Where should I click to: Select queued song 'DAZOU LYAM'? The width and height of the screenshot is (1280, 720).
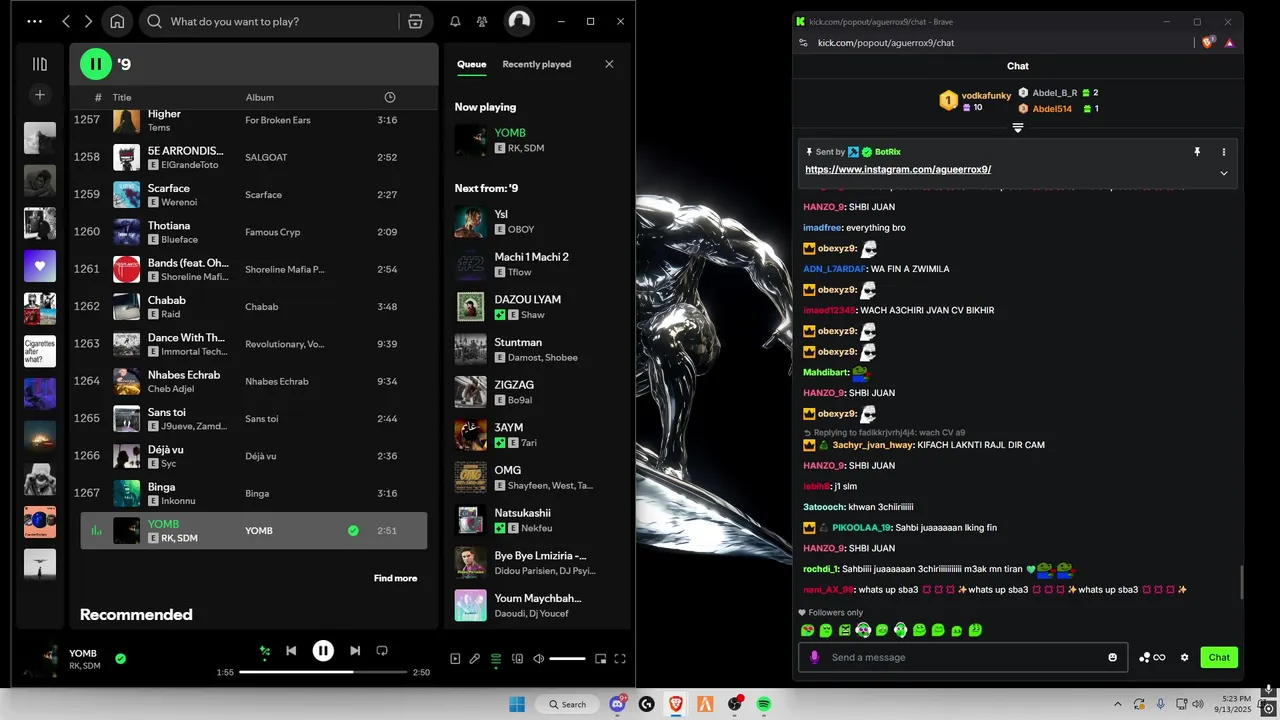pyautogui.click(x=527, y=299)
